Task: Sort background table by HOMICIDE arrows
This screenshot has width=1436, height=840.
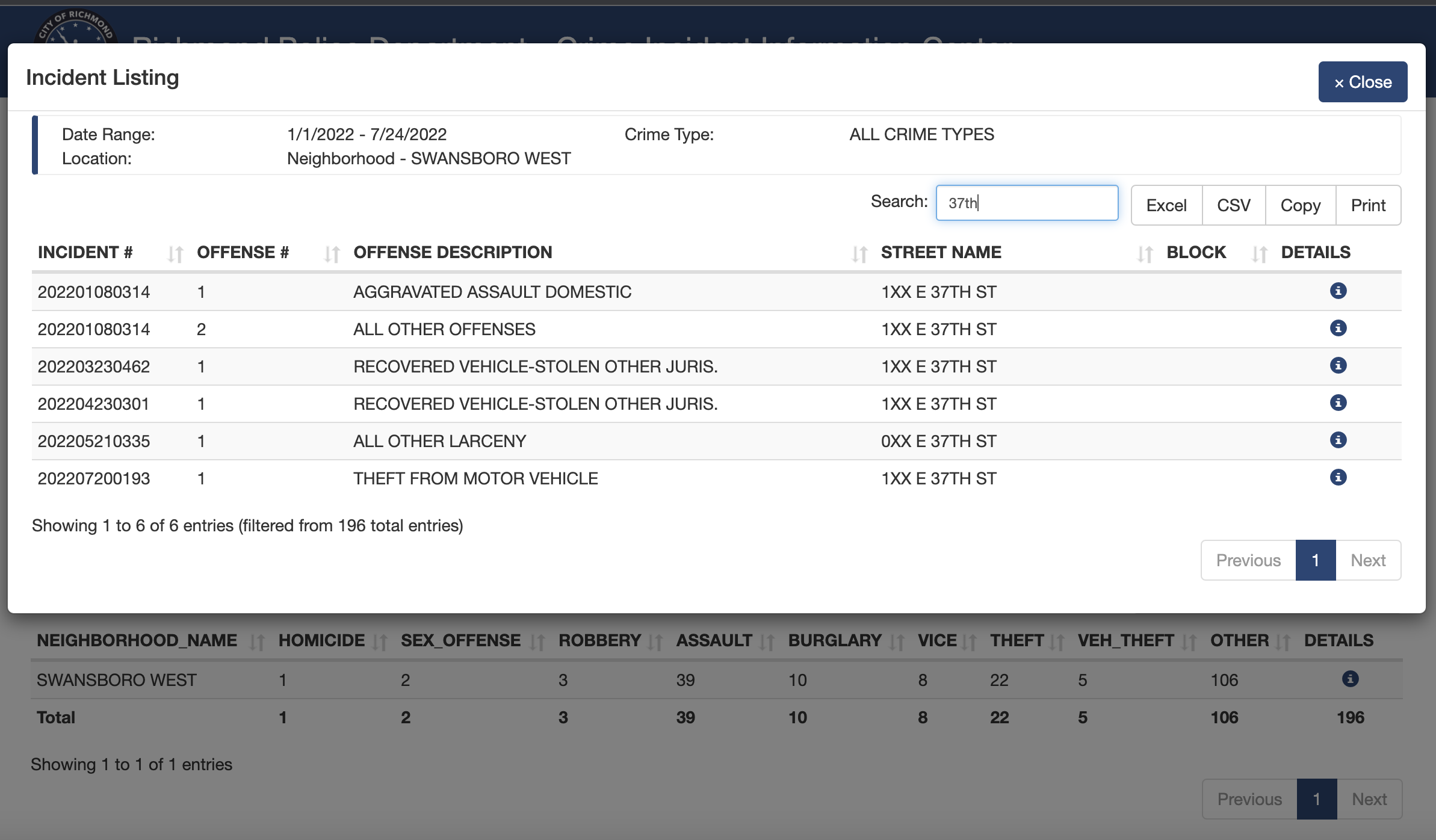Action: 380,642
